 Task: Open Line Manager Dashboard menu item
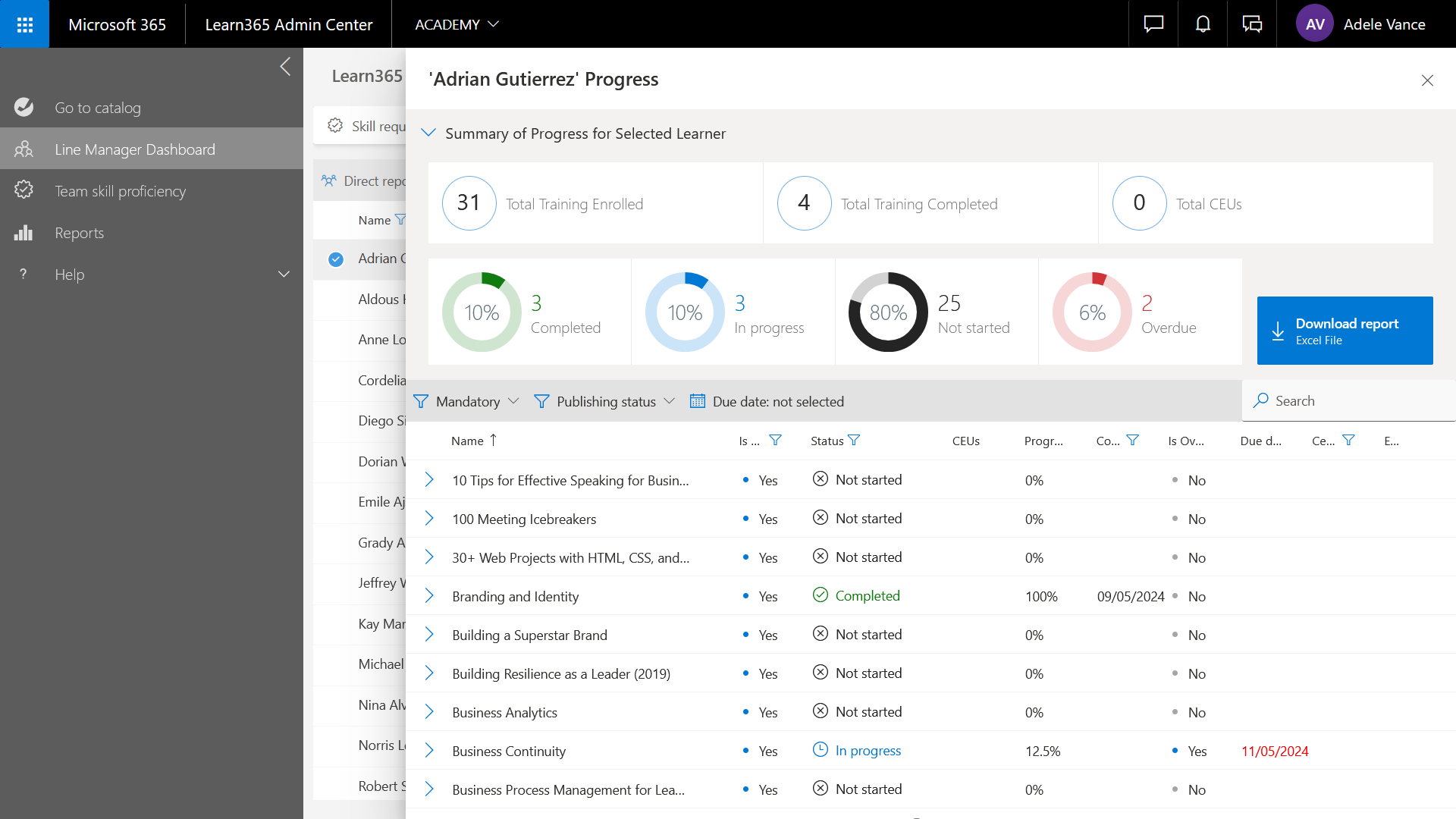pos(135,149)
